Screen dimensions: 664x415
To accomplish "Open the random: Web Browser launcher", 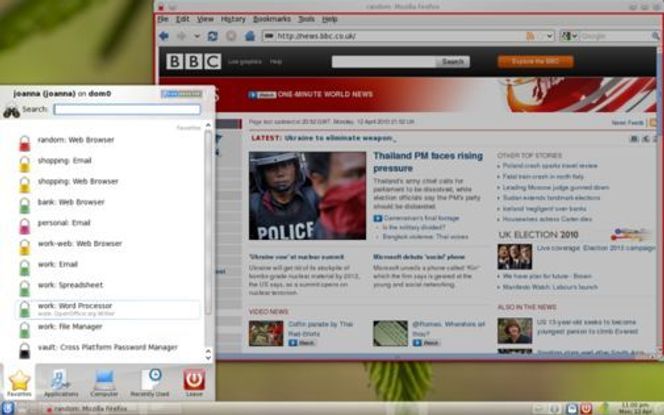I will pyautogui.click(x=75, y=141).
